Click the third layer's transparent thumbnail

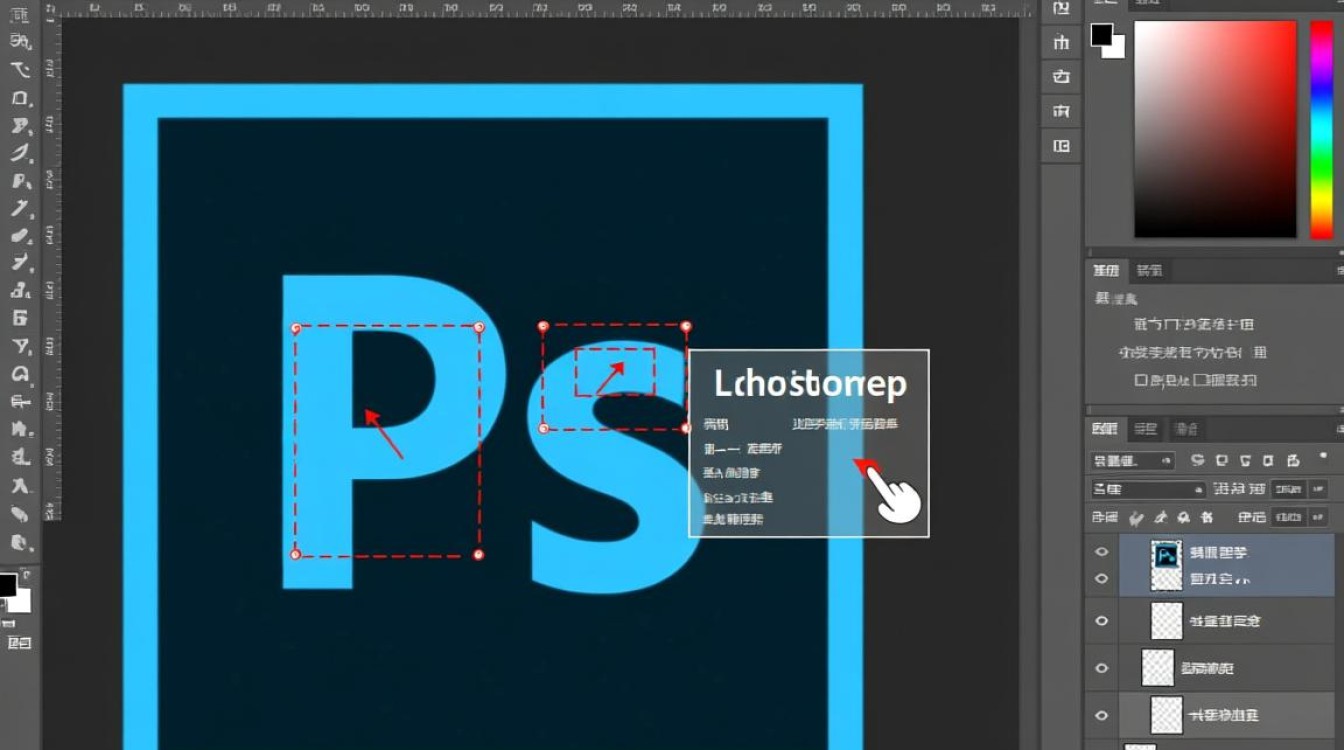point(1158,668)
